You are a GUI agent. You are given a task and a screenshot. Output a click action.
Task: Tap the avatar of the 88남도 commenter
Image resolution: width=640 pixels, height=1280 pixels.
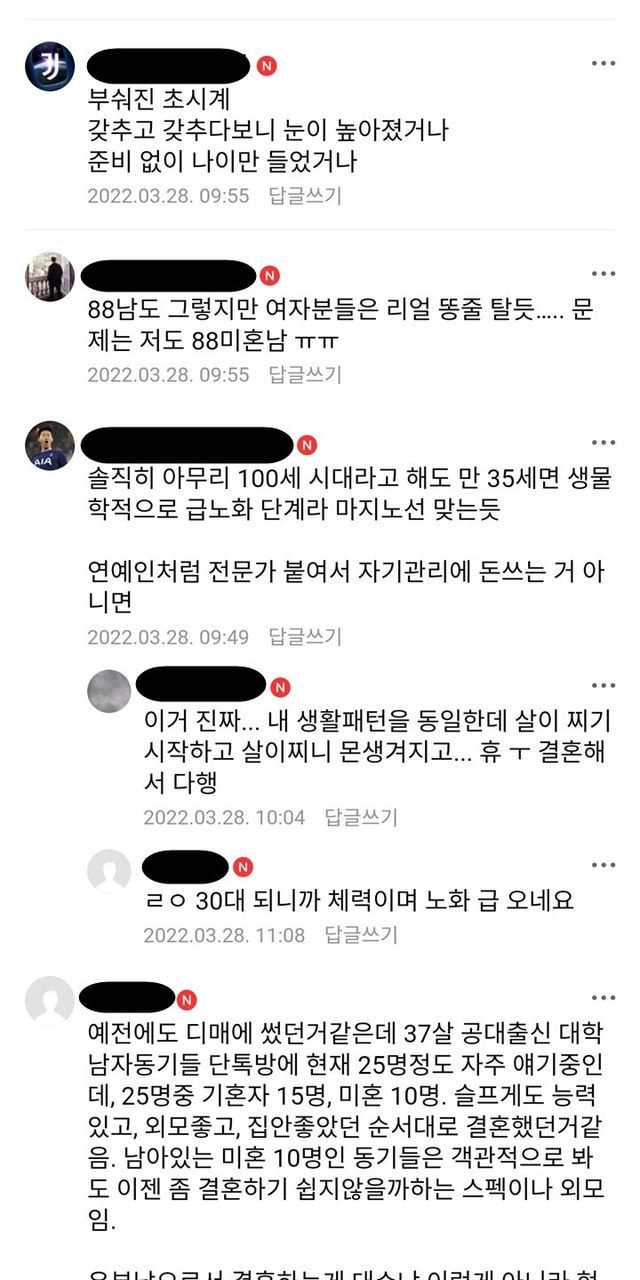[x=49, y=276]
